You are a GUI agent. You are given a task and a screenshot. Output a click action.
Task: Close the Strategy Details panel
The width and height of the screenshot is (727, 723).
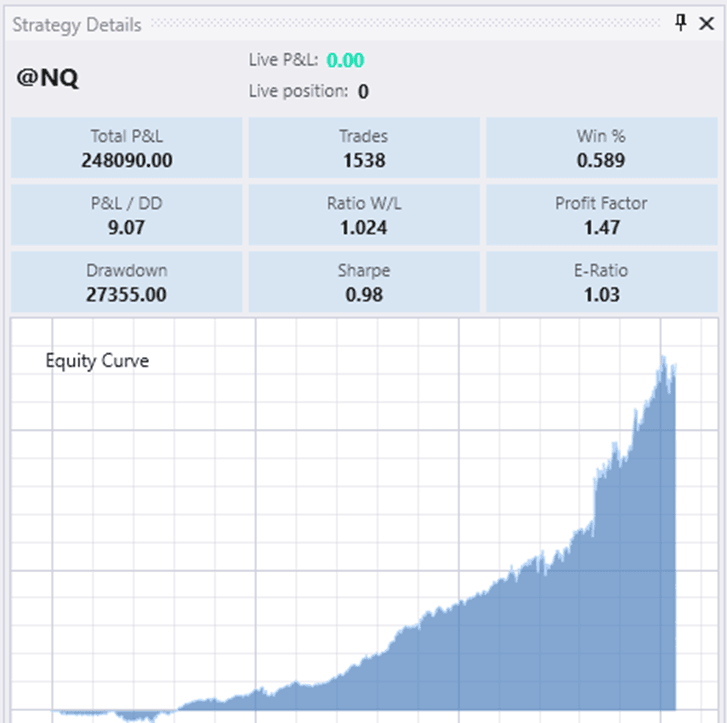click(x=706, y=23)
